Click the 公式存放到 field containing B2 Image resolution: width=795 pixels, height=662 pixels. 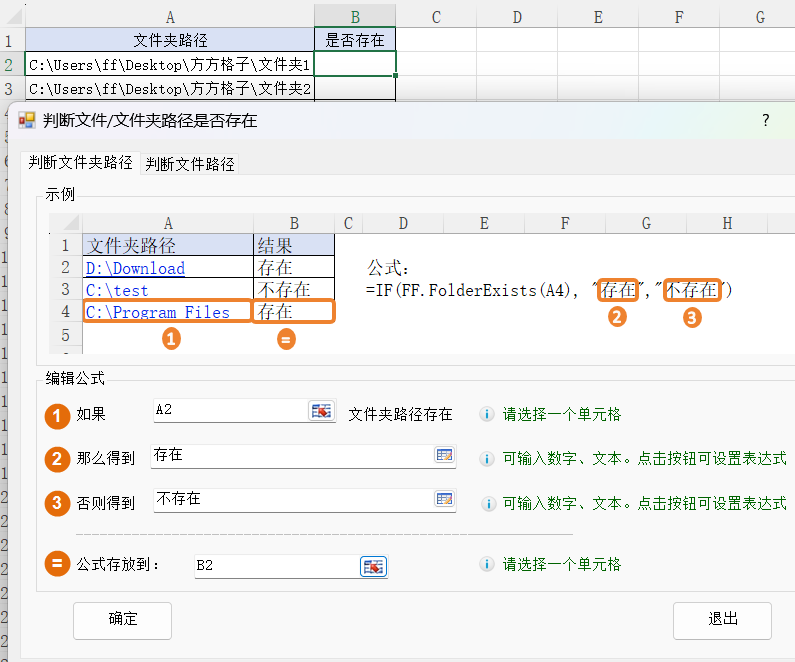tap(275, 566)
